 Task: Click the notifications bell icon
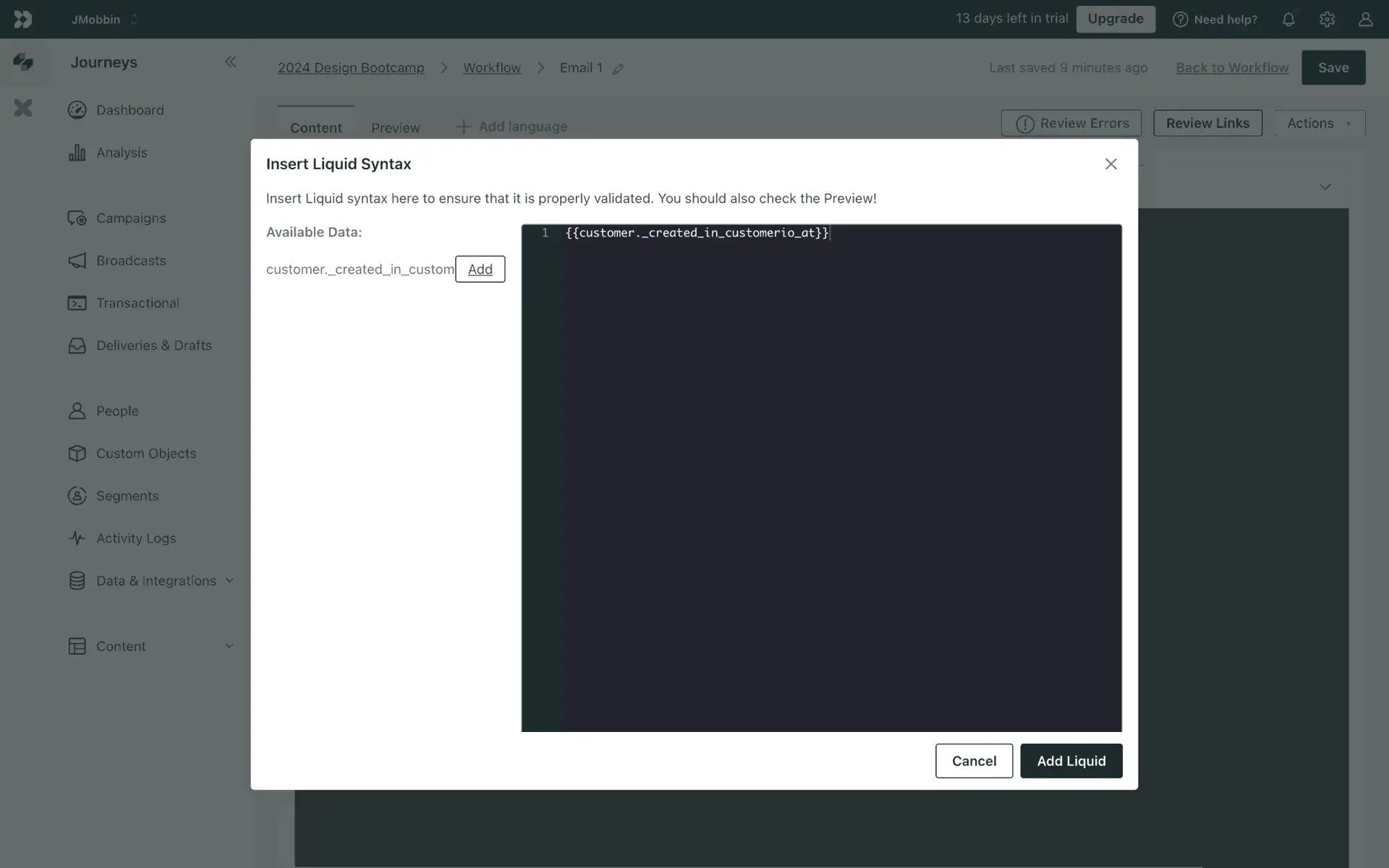(1288, 20)
